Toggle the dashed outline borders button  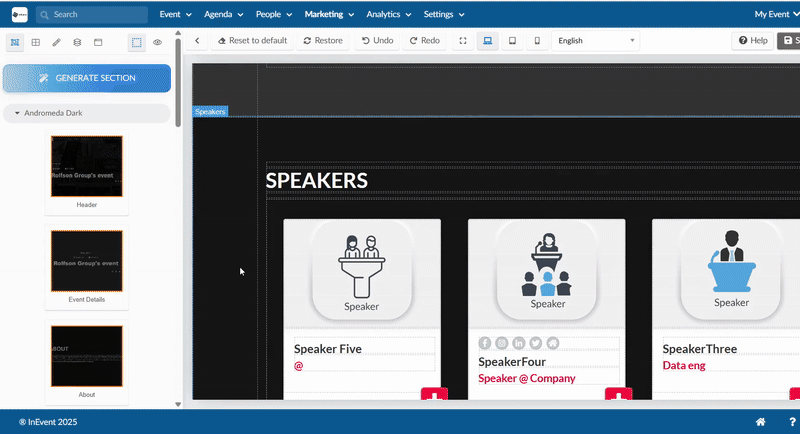pos(136,43)
